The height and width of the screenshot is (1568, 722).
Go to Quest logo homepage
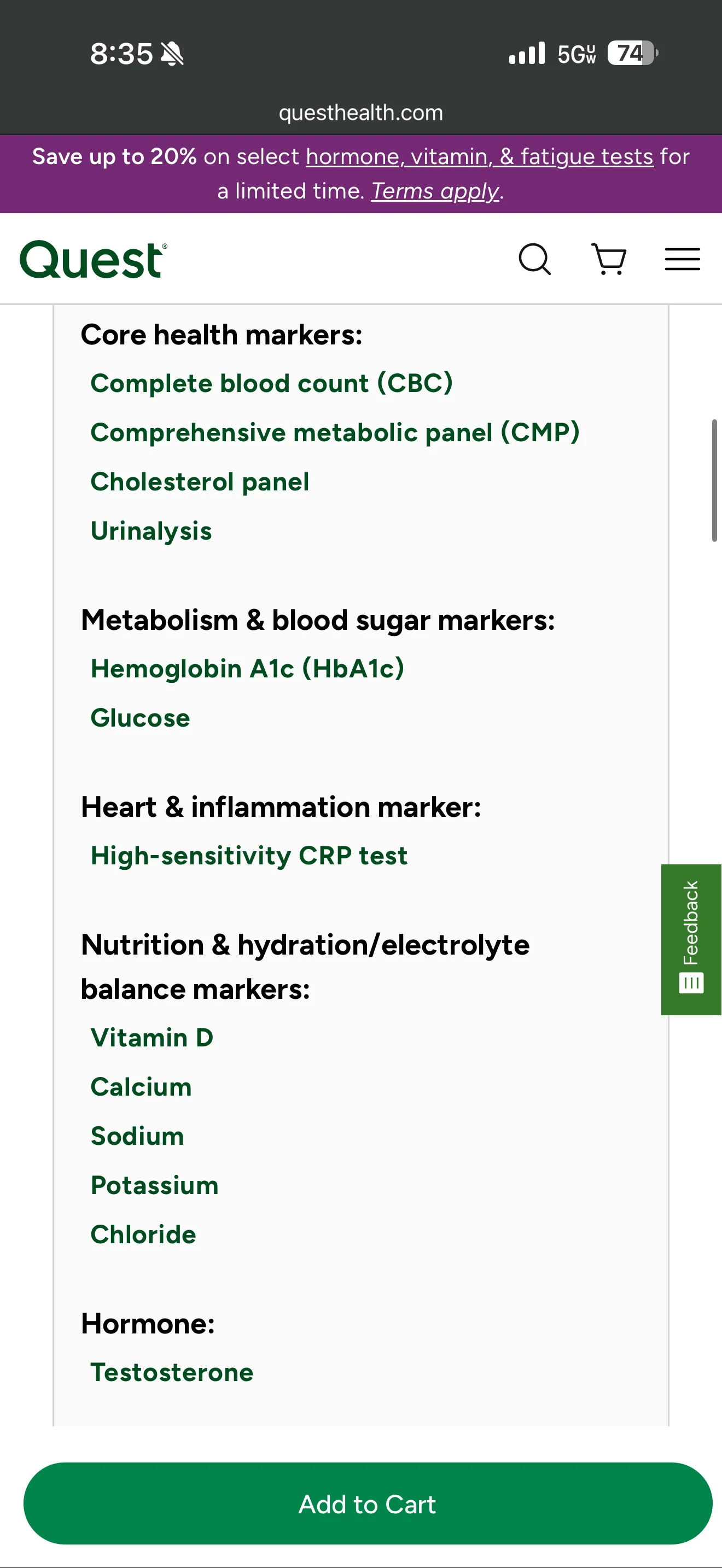[93, 259]
